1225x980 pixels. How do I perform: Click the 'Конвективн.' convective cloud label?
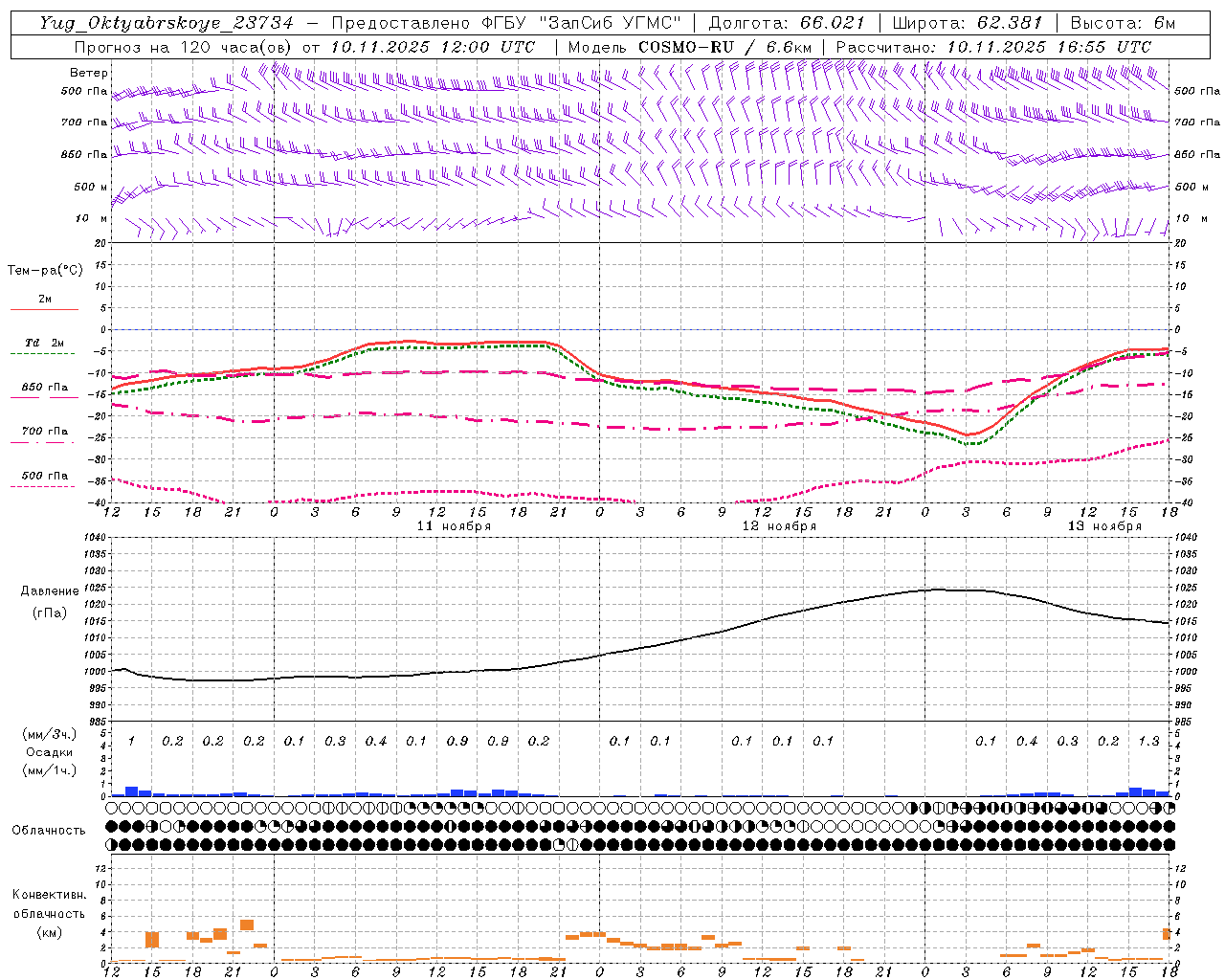pyautogui.click(x=50, y=895)
